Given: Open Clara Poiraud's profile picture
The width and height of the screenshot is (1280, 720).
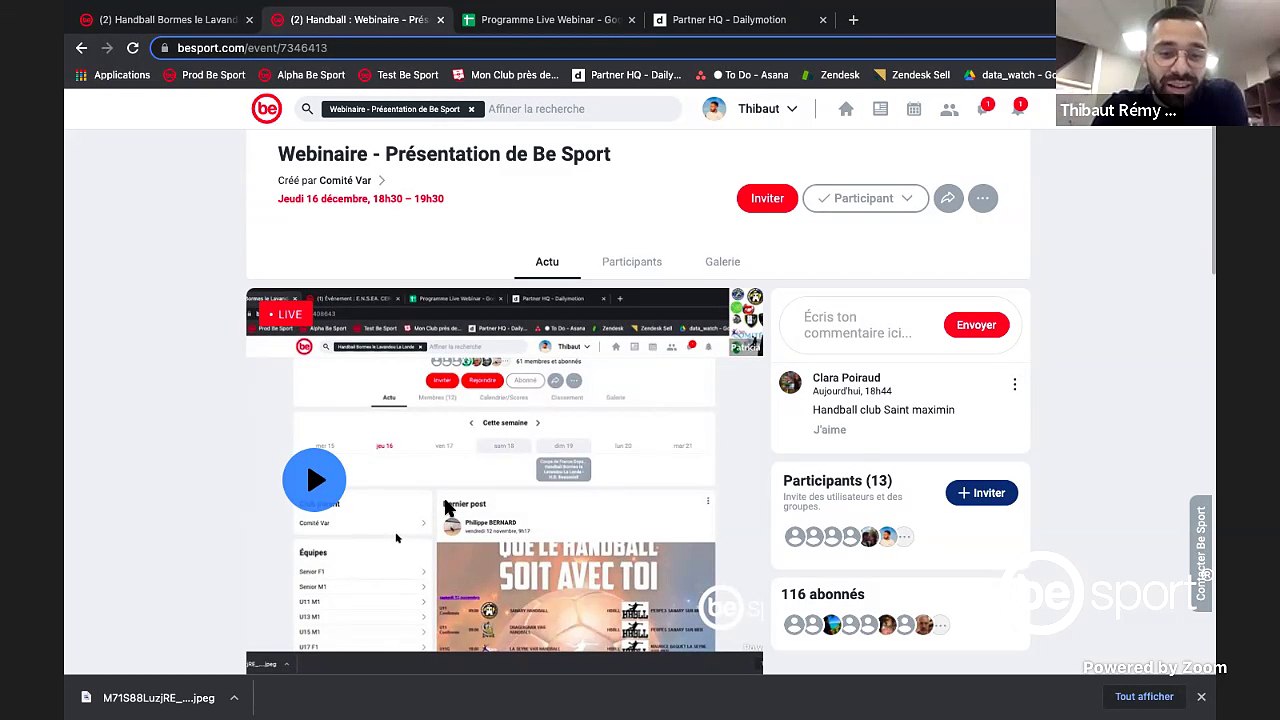Looking at the screenshot, I should pos(790,382).
